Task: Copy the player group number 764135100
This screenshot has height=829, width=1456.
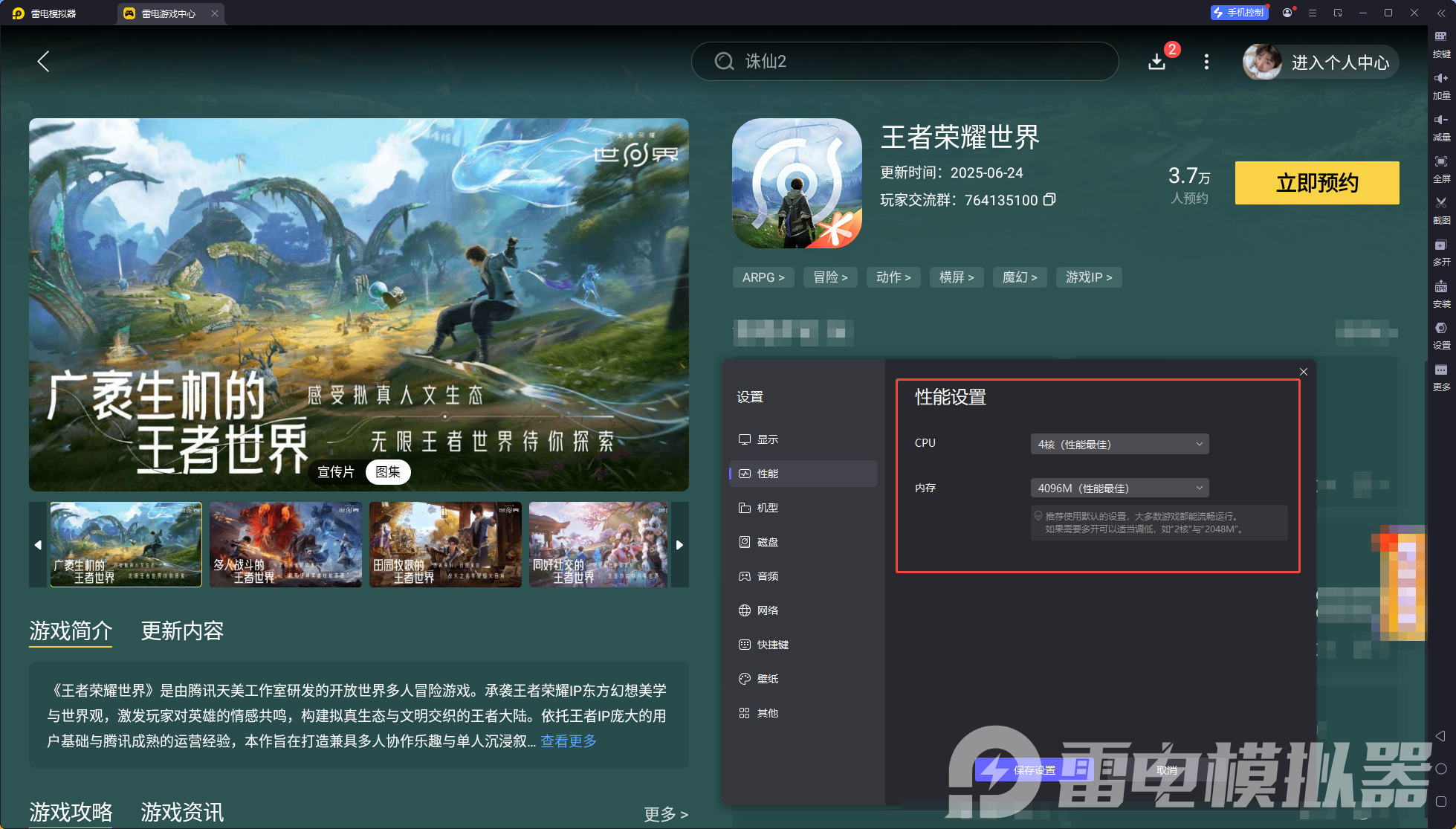Action: pos(1049,200)
